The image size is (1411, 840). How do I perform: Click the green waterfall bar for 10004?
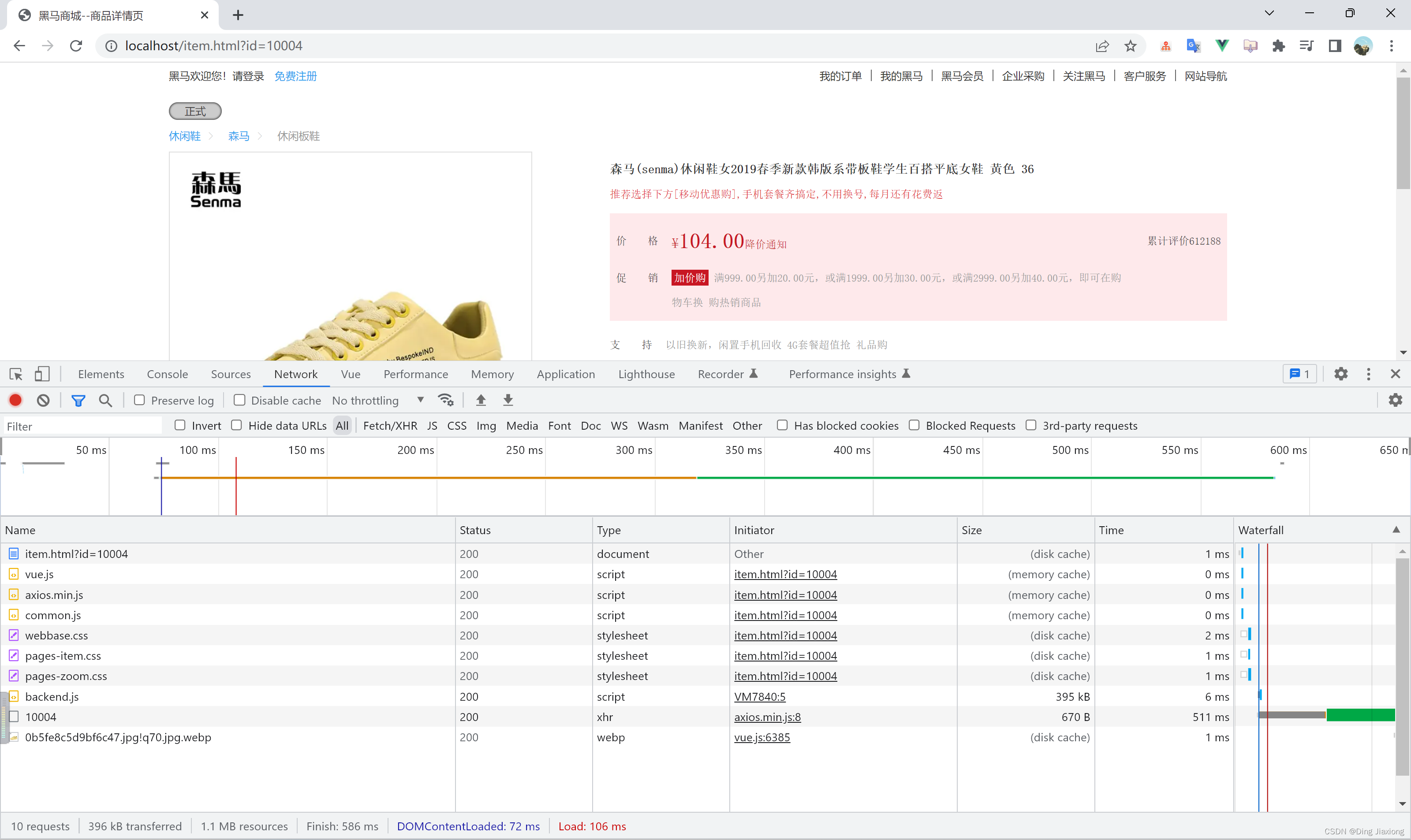click(x=1360, y=715)
